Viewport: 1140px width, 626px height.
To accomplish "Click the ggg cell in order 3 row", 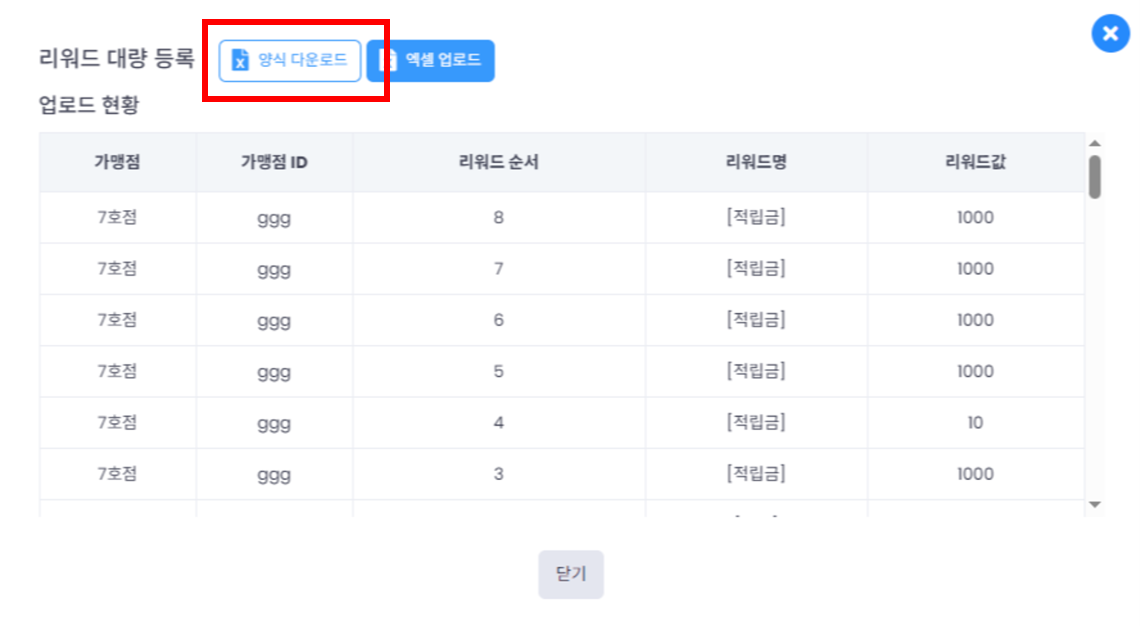I will 274,474.
